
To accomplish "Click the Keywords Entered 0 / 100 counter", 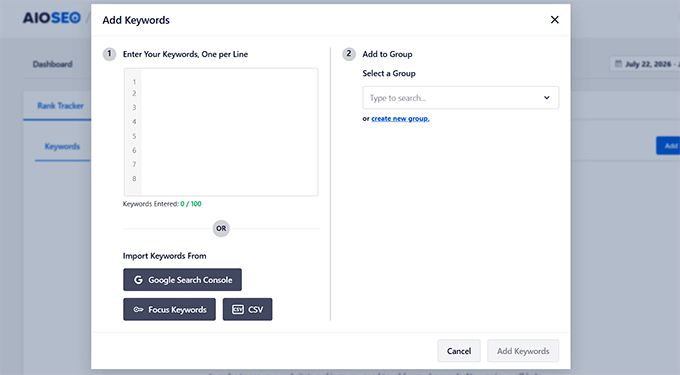I will point(162,204).
